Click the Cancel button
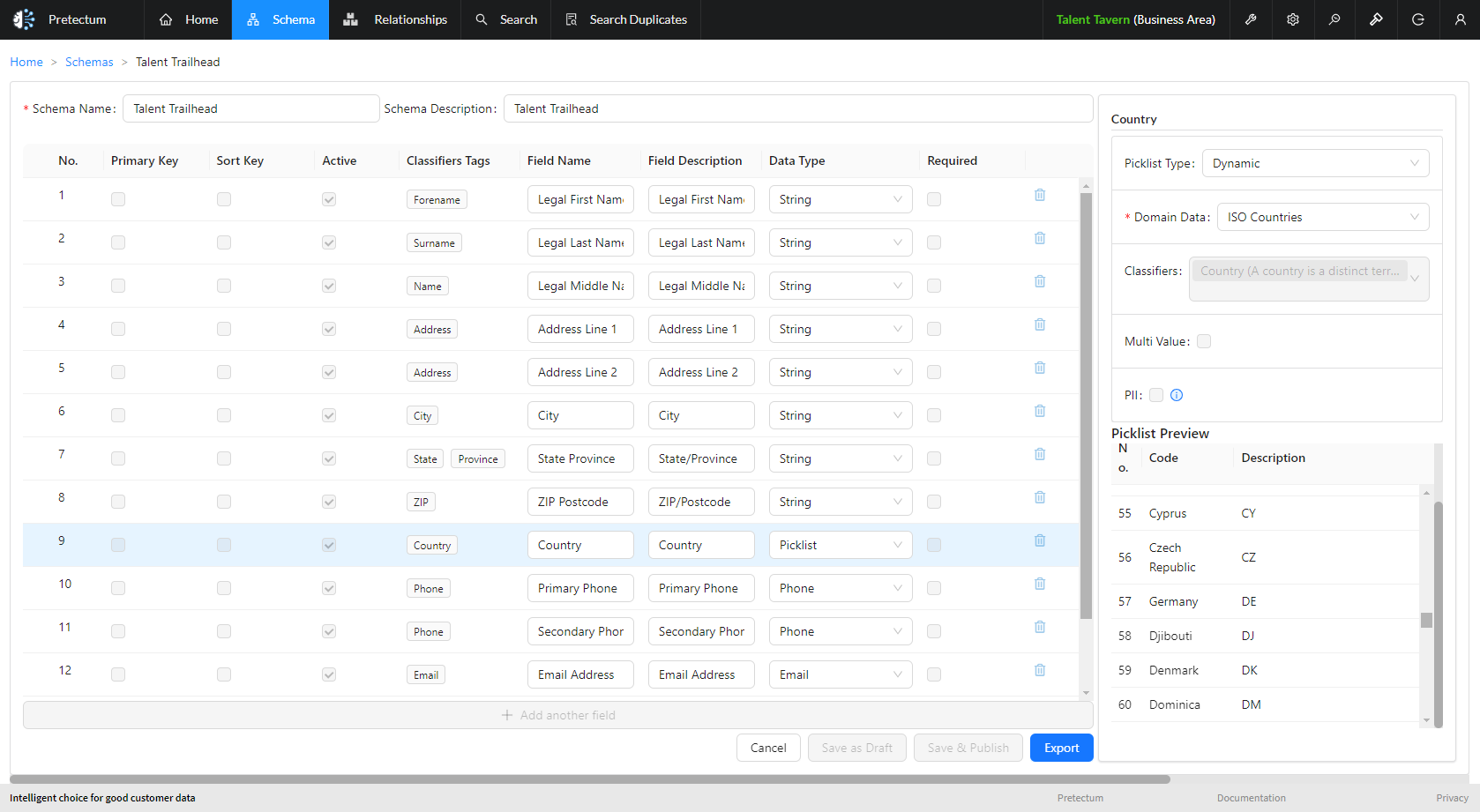The image size is (1480, 812). point(768,748)
